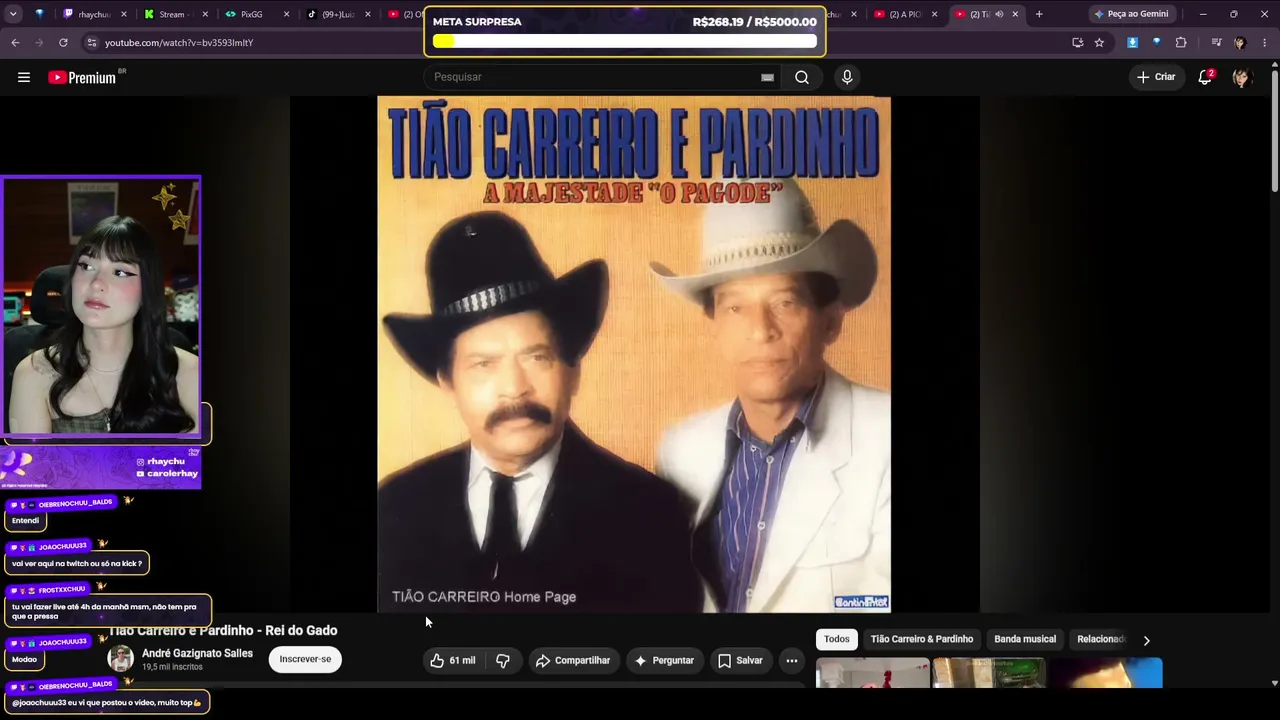
Task: Switch to the Stream Kick tab
Action: coord(174,14)
